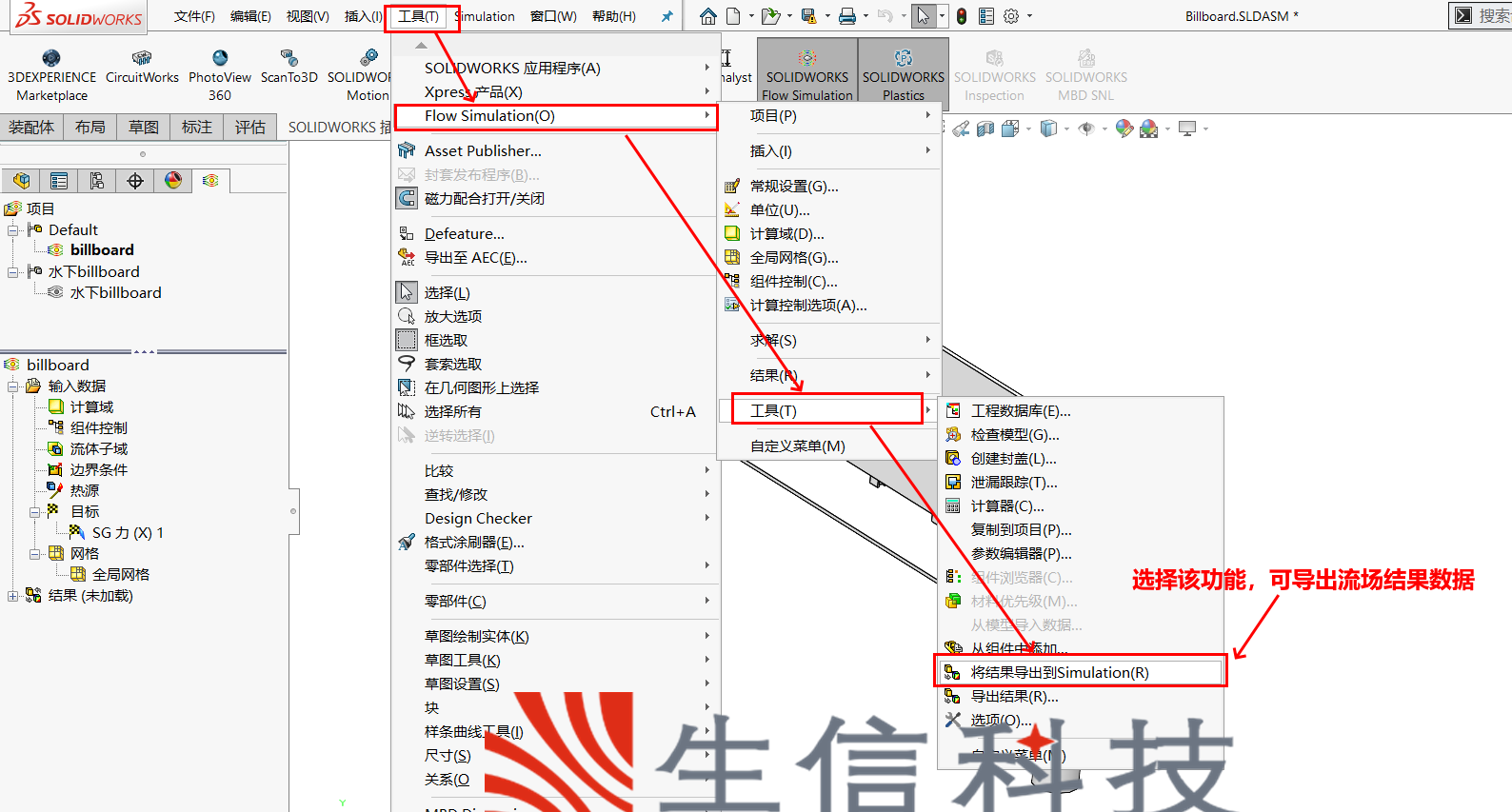The image size is (1512, 812).
Task: Launch CircuitWorks add-in
Action: point(142,68)
